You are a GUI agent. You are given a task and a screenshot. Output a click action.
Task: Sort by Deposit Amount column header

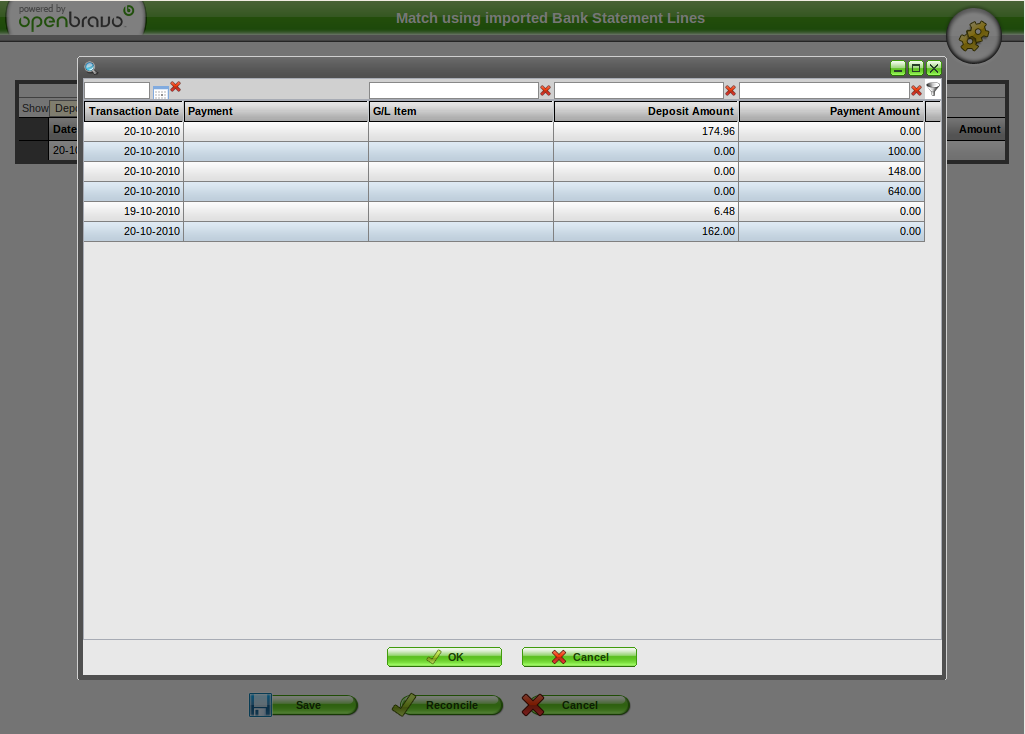[x=646, y=111]
